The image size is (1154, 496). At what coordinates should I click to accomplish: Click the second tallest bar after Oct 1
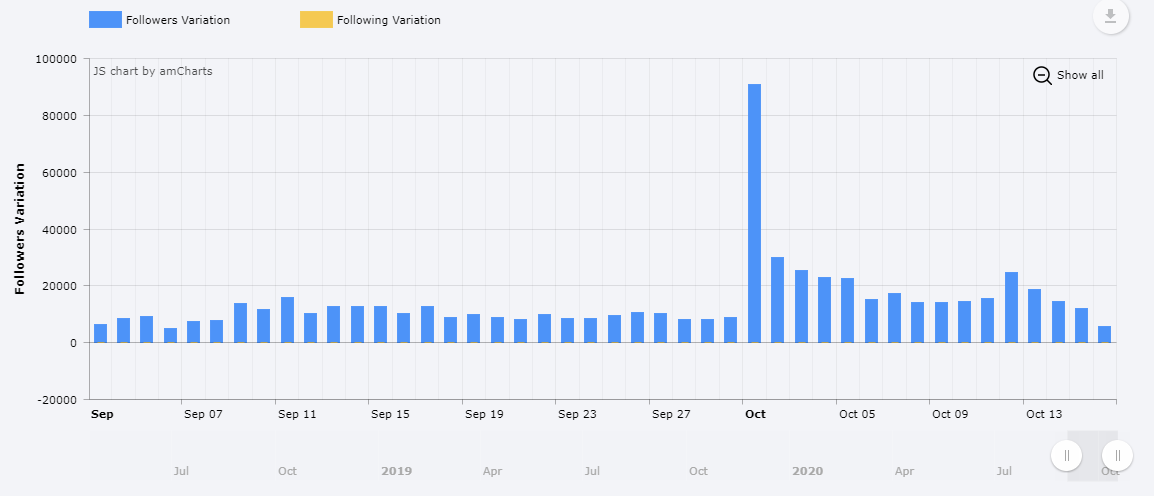[777, 300]
